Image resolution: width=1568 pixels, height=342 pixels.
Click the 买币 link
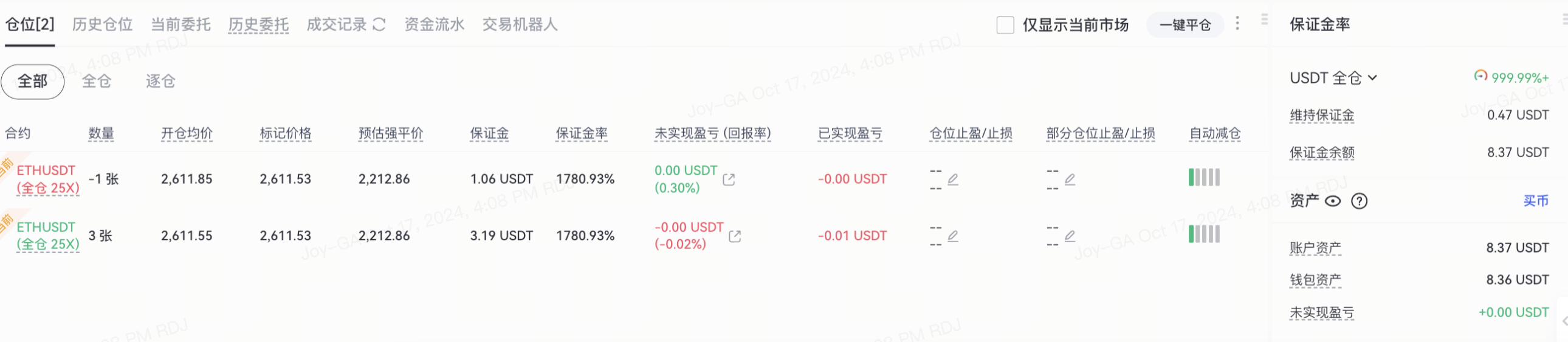1535,201
